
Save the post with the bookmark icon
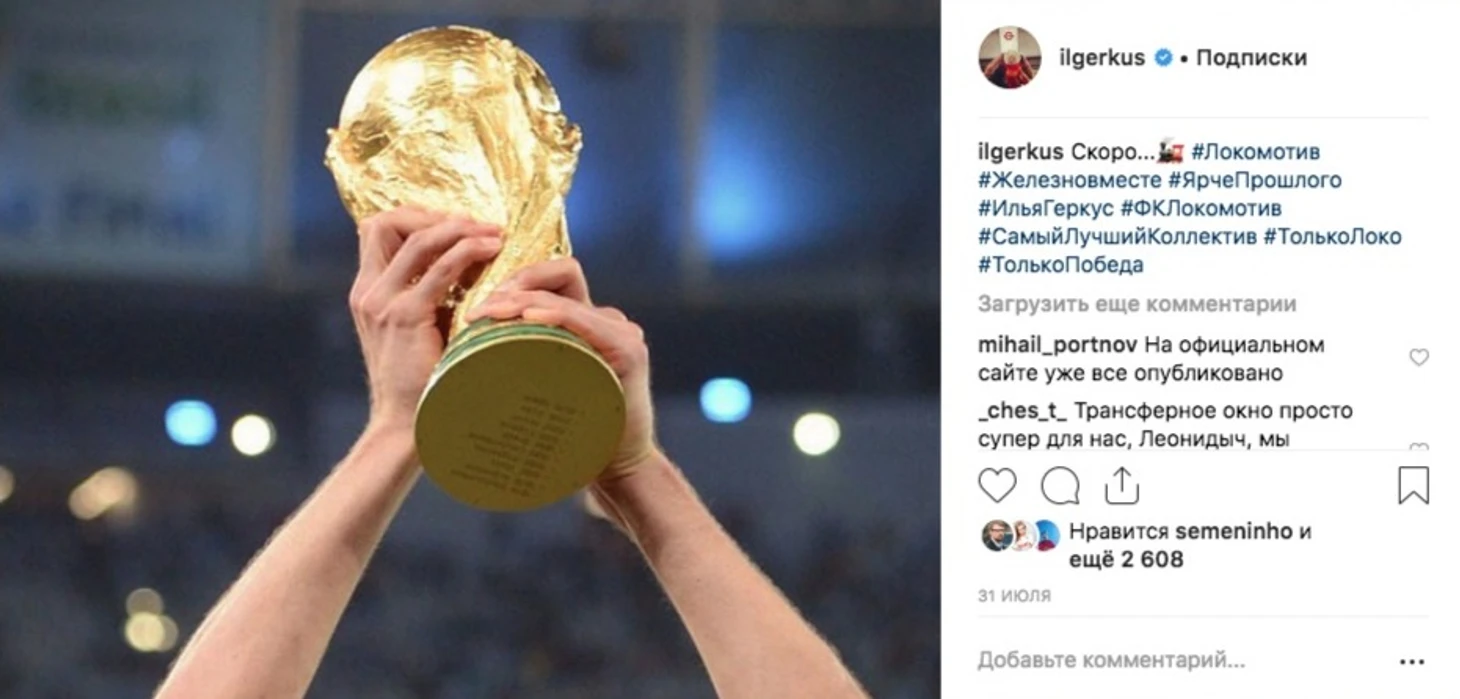tap(1413, 486)
